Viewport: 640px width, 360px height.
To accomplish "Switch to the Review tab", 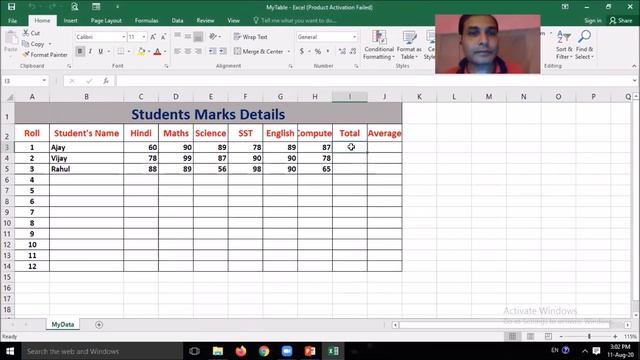I will coord(205,20).
